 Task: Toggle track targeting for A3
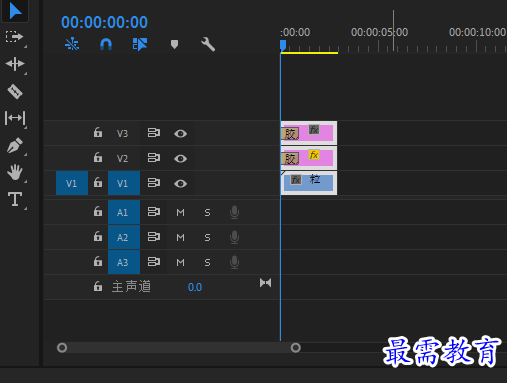124,262
